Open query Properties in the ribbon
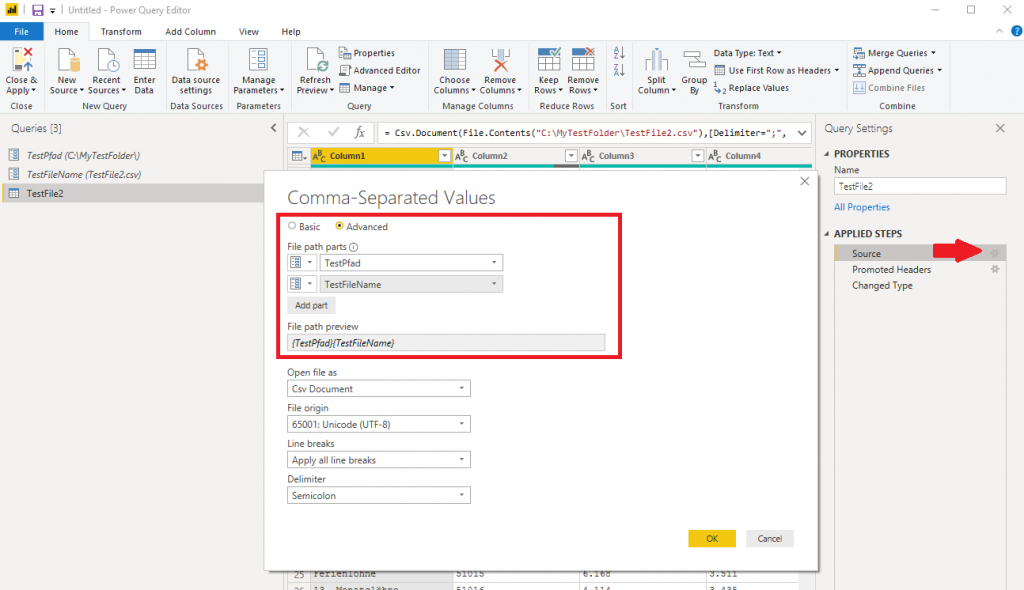The width and height of the screenshot is (1024, 590). coord(367,53)
